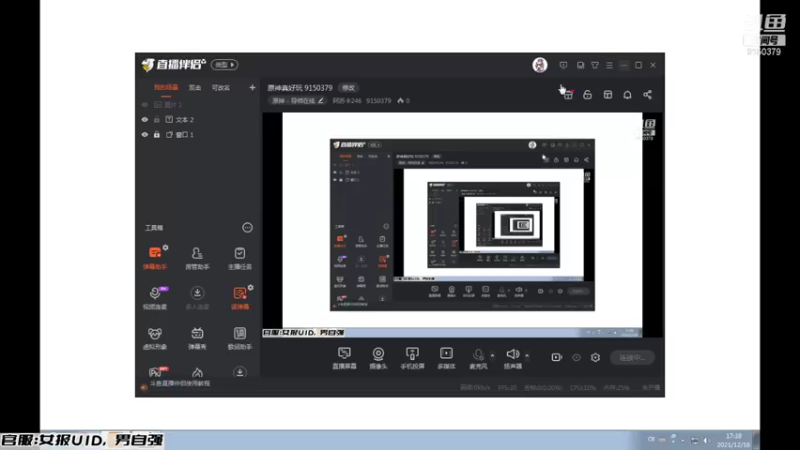800x450 pixels.
Task: Edit the 原神 category tag
Action: point(297,101)
